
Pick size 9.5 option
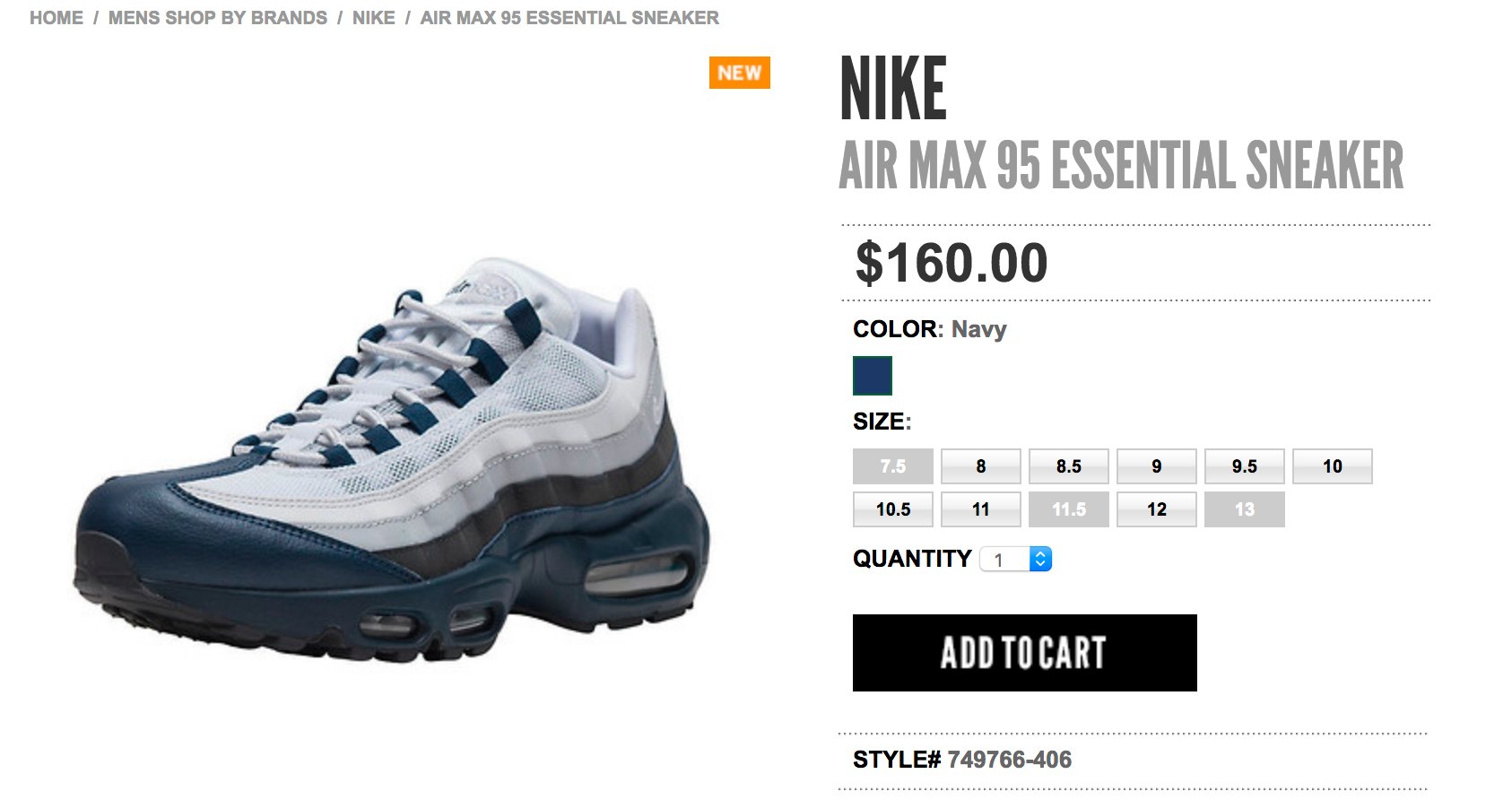point(1245,466)
